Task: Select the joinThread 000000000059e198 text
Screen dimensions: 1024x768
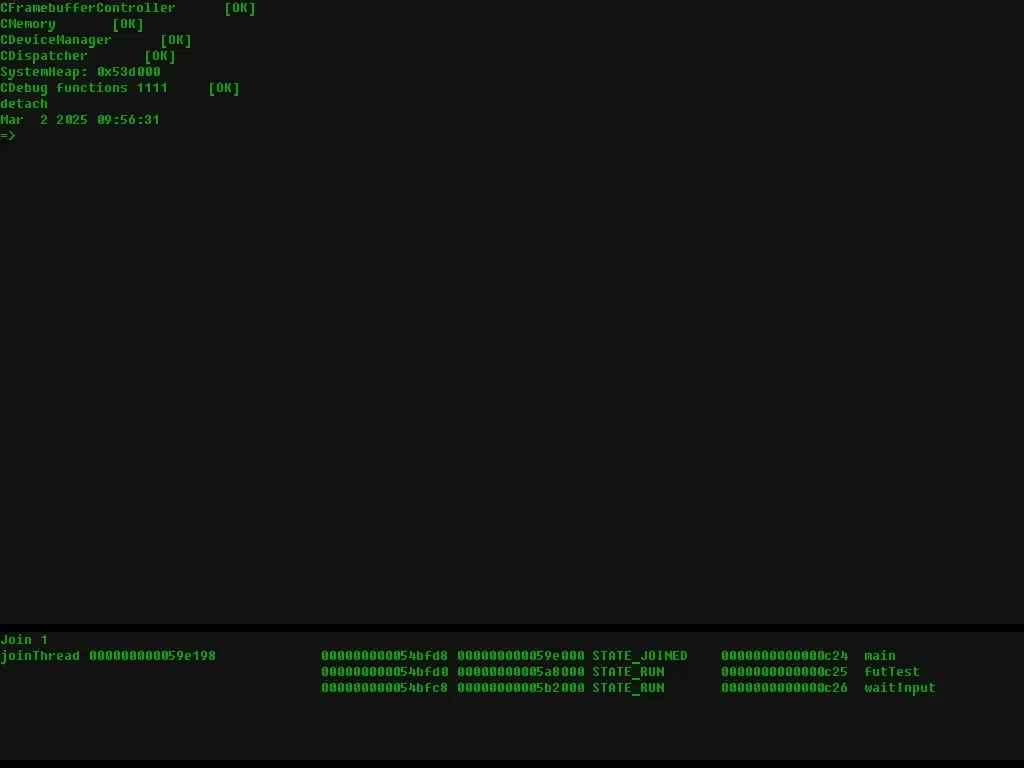Action: 108,656
